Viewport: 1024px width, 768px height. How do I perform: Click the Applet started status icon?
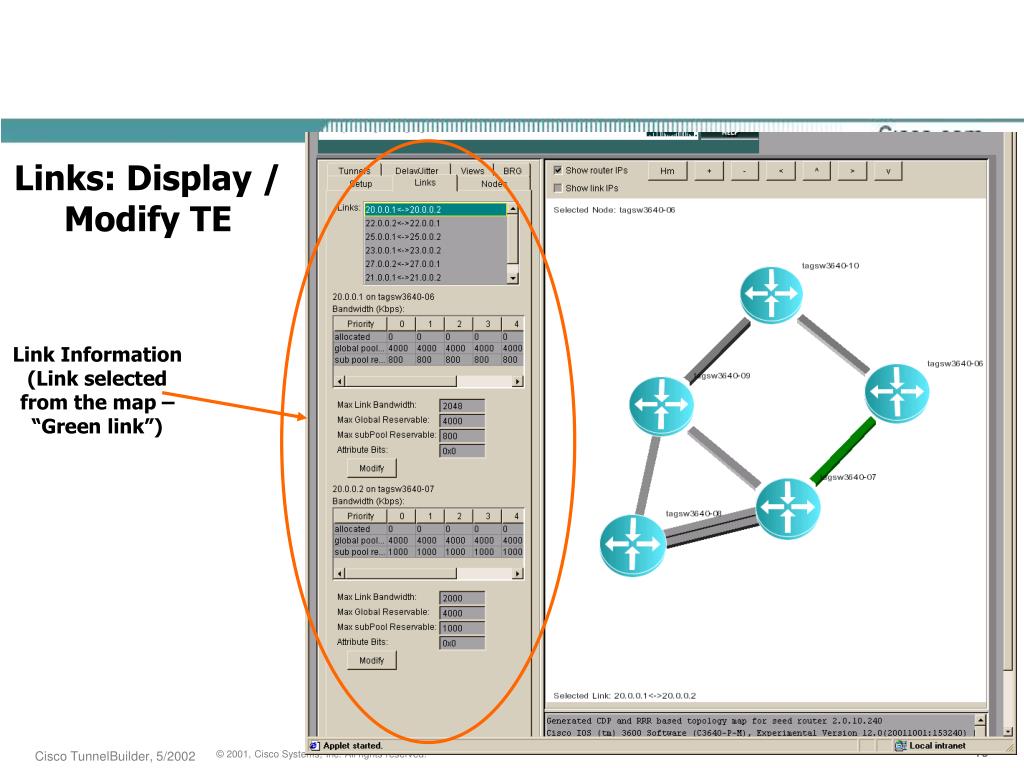(x=314, y=746)
